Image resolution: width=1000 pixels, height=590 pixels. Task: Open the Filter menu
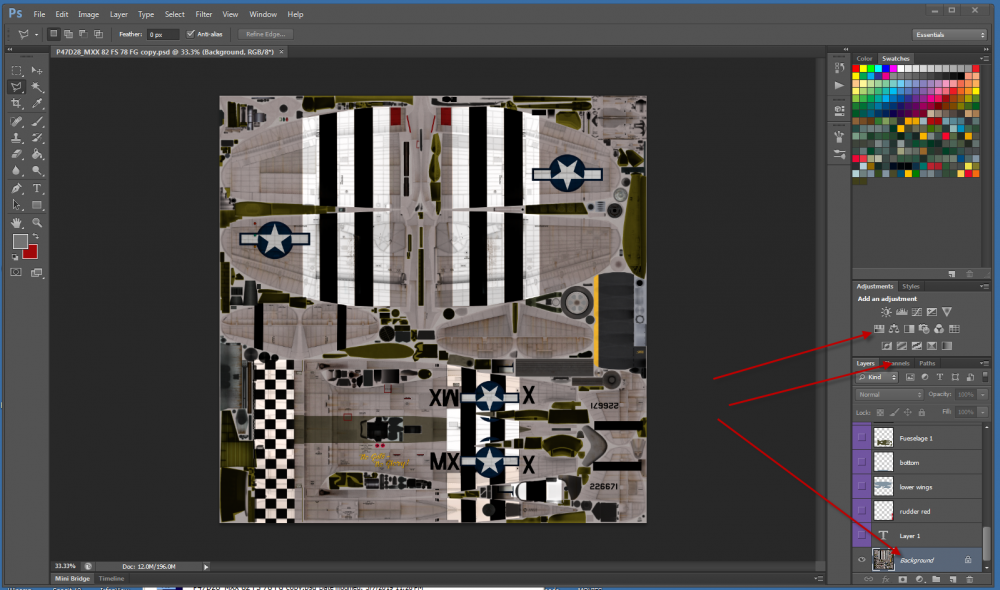point(204,15)
